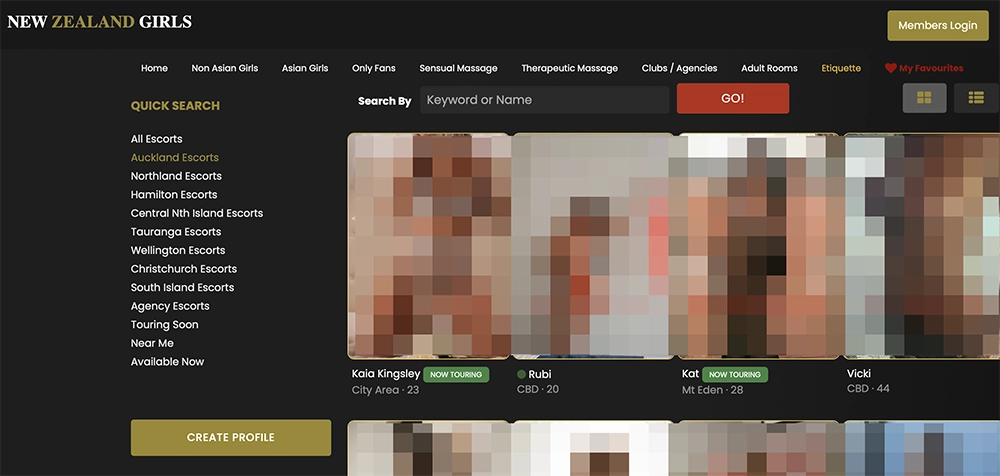
Task: Focus the Keyword or Name search field
Action: (543, 100)
